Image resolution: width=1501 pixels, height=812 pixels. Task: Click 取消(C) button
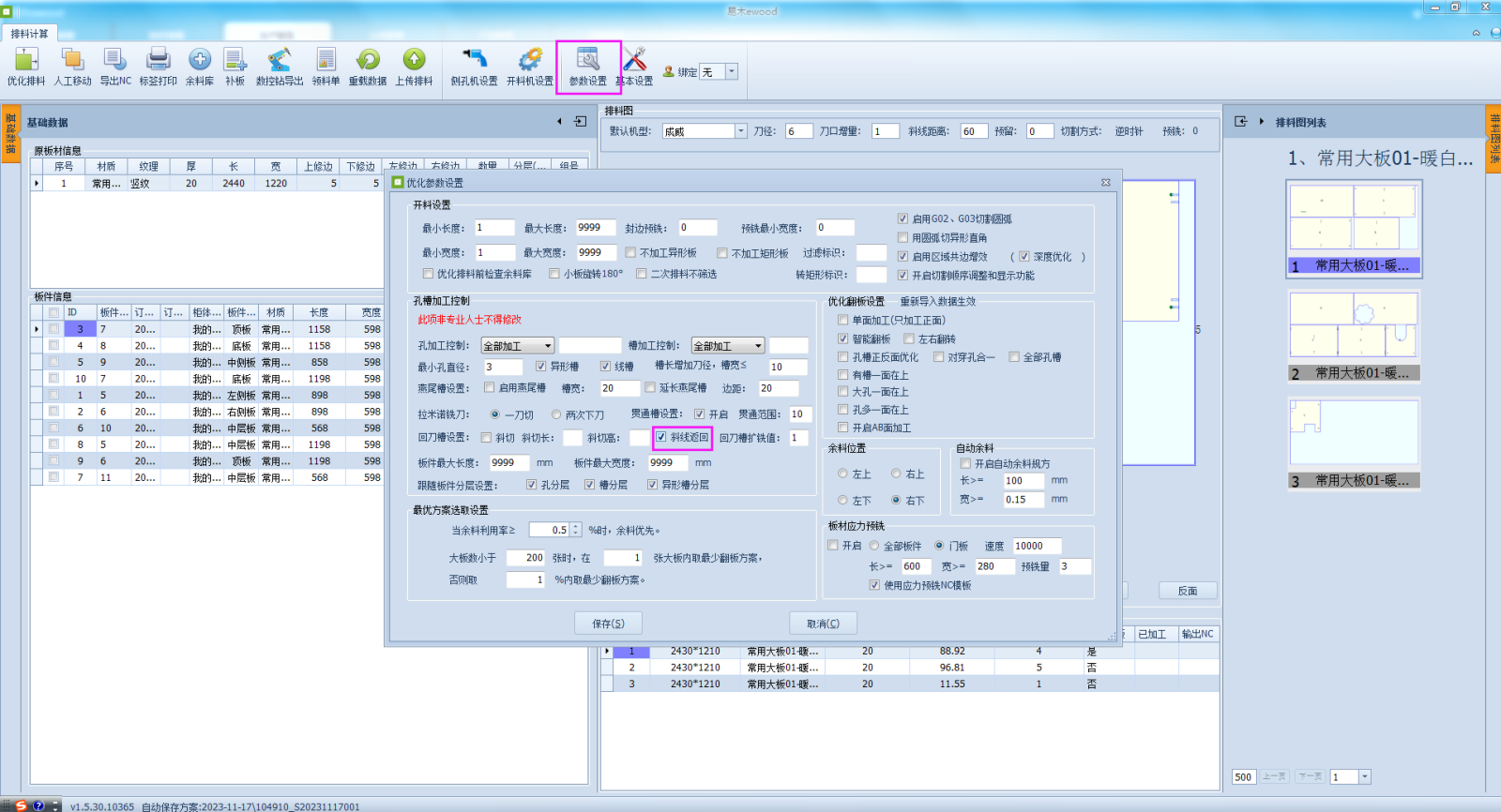[823, 624]
